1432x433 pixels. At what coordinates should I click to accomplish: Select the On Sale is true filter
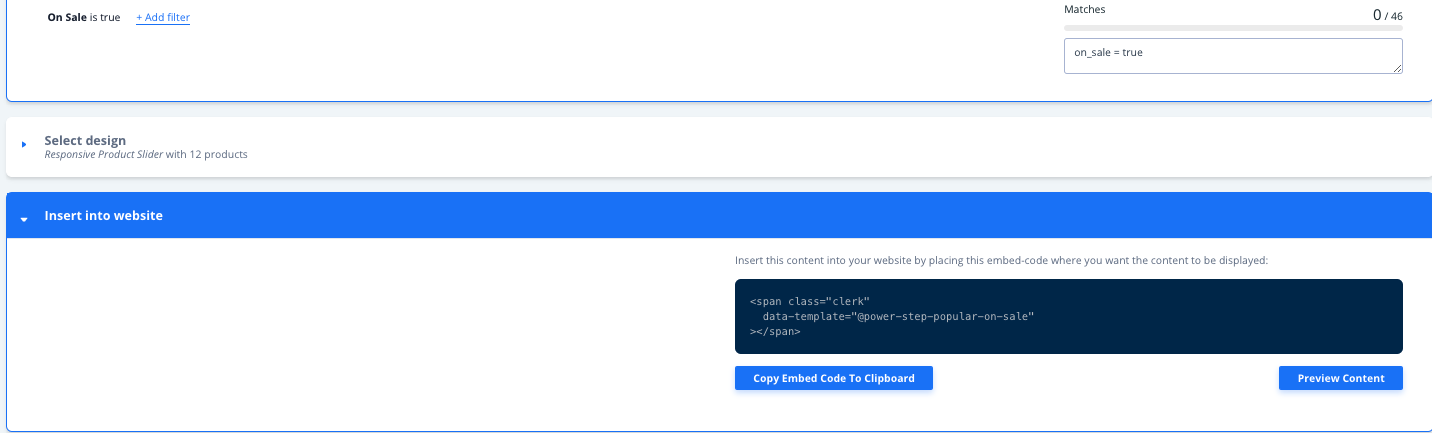point(83,18)
